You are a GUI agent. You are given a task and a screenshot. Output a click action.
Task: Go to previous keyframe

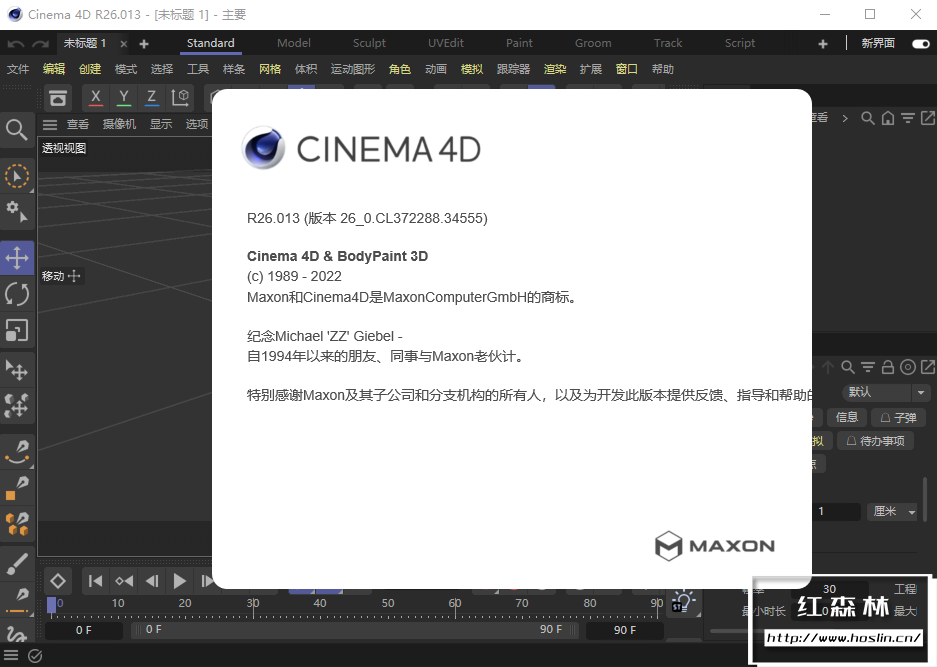(x=124, y=581)
